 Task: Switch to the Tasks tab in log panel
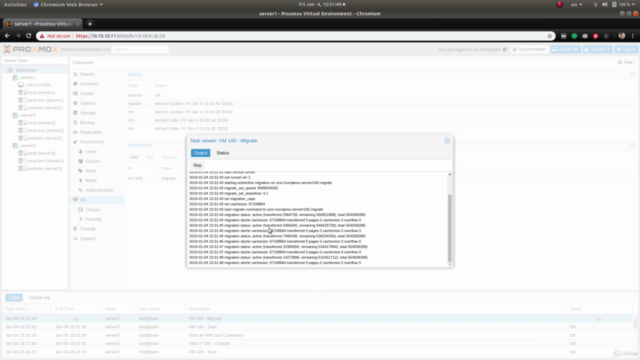click(x=14, y=298)
